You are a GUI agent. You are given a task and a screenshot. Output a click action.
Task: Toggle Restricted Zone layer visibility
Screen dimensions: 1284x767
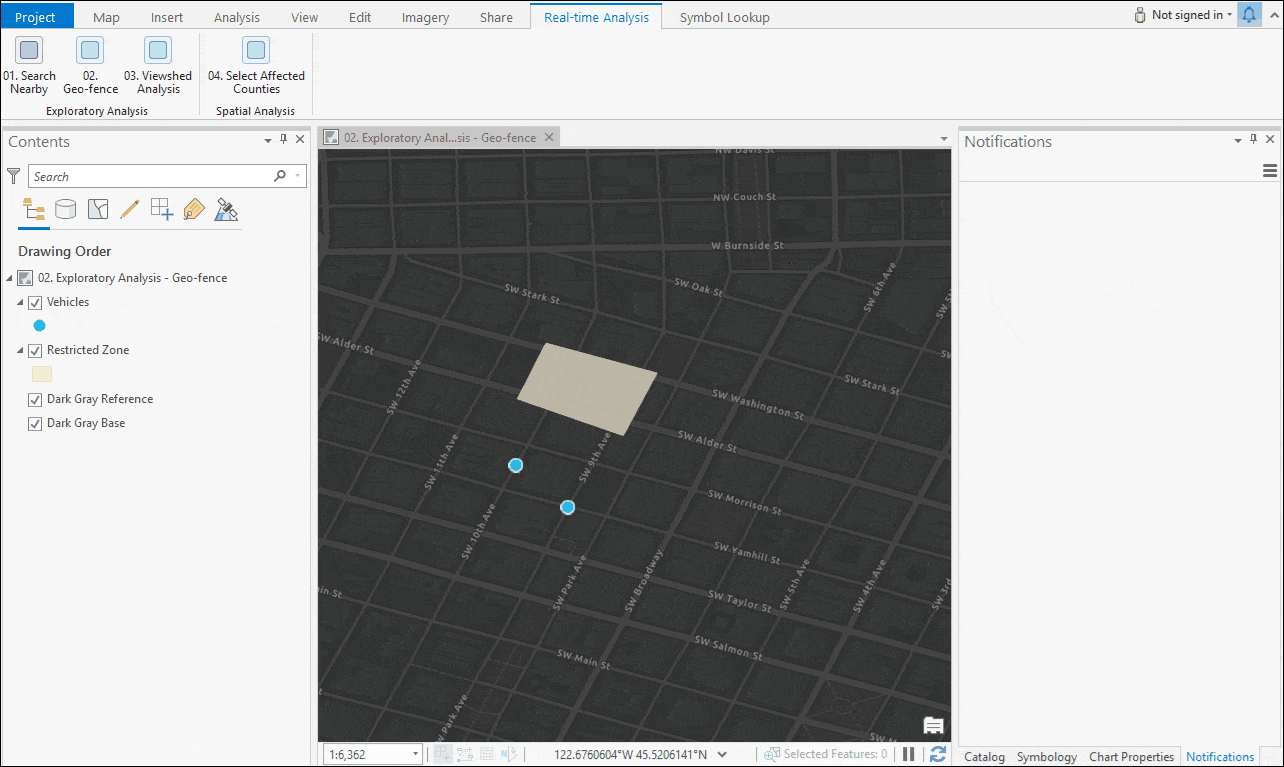pos(35,351)
